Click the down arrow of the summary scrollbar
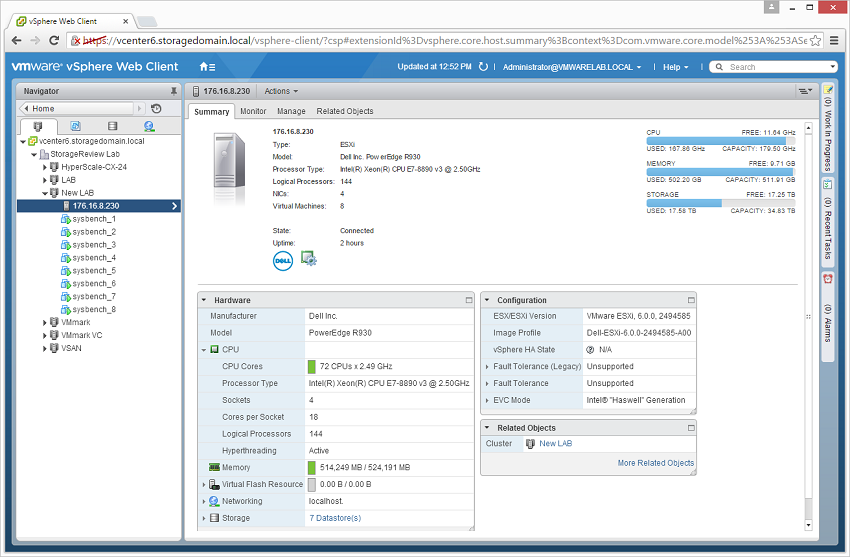The width and height of the screenshot is (850, 557). pyautogui.click(x=808, y=524)
